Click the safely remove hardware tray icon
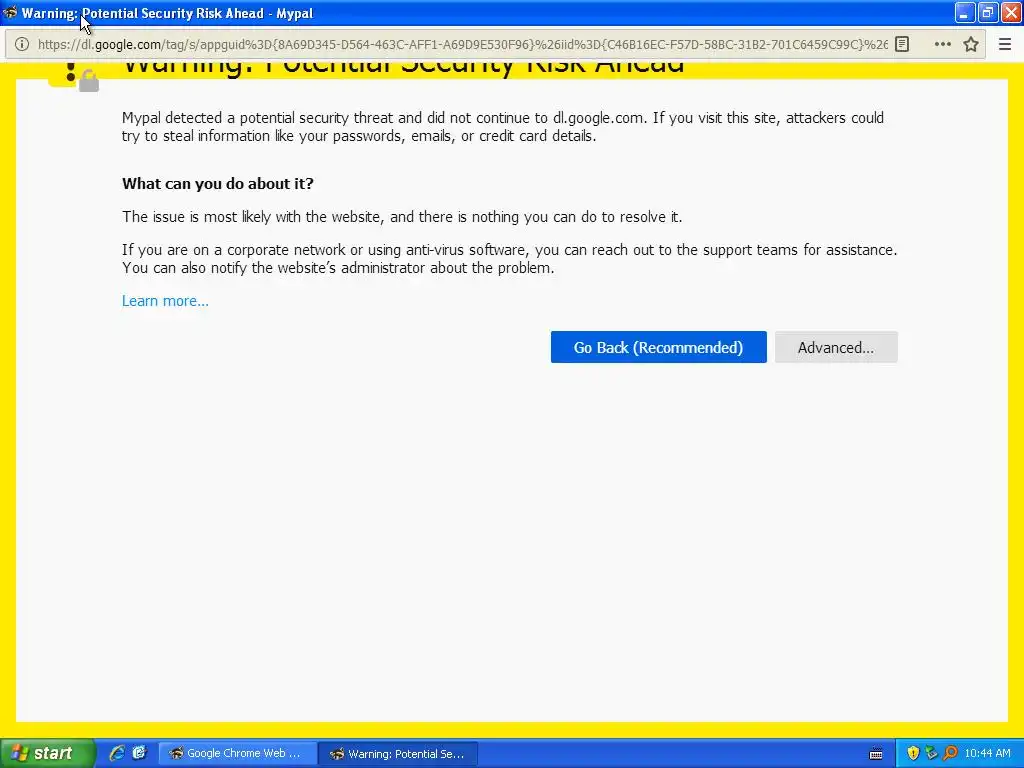Screen dimensions: 1024x768 [931, 753]
